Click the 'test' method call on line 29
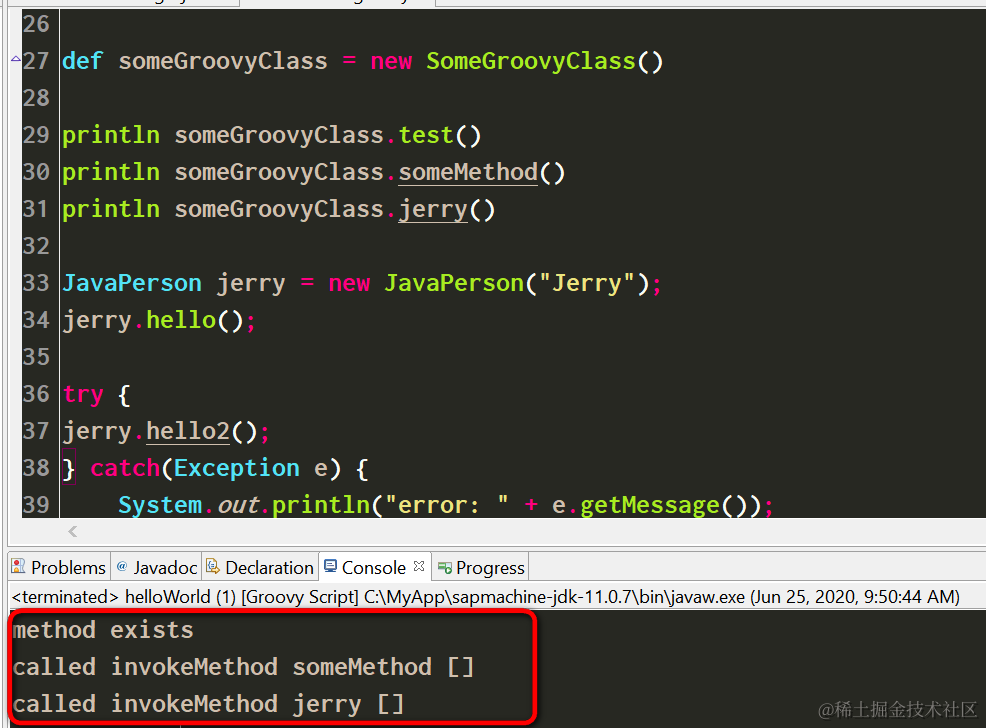The width and height of the screenshot is (986, 728). pos(426,135)
